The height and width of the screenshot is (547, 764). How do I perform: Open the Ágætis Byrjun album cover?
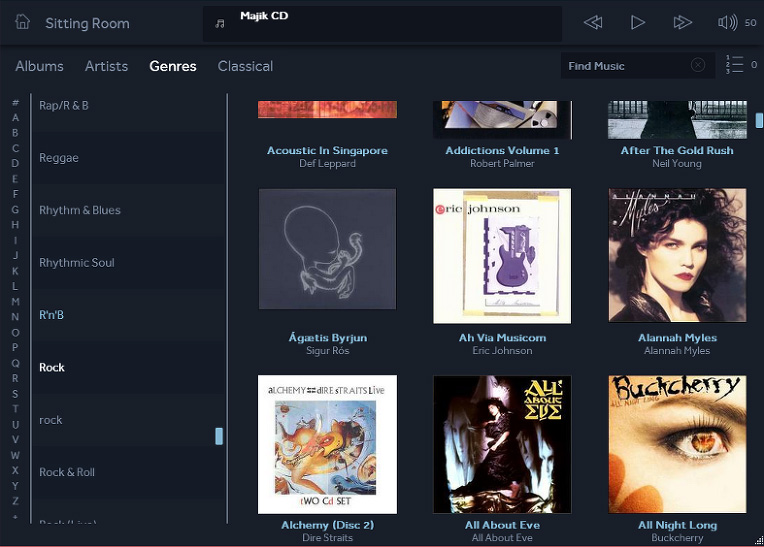click(x=327, y=249)
